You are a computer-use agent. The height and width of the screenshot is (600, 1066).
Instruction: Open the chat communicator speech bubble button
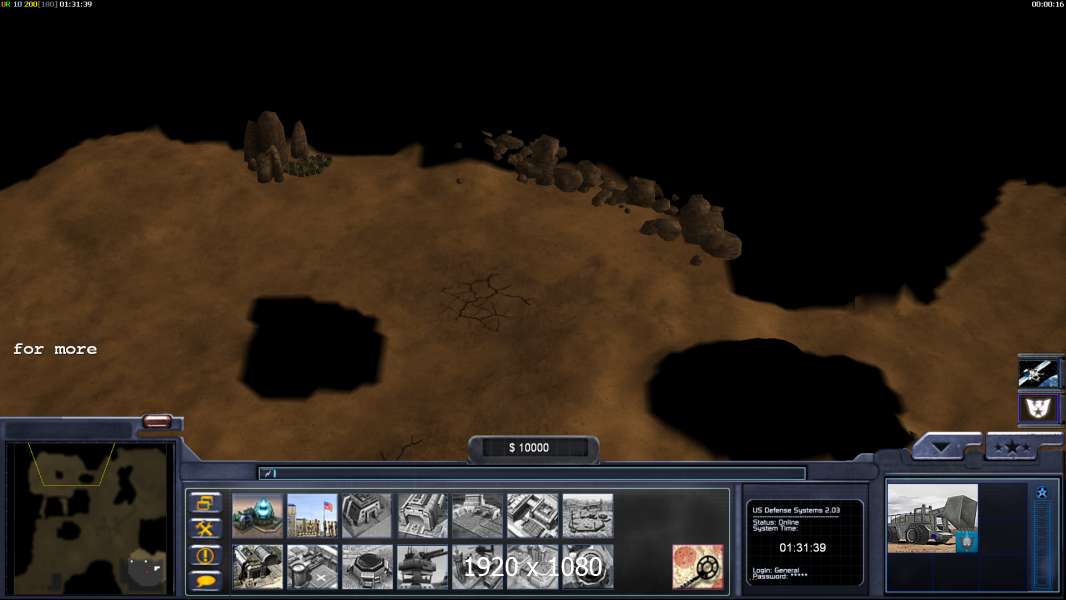tap(205, 581)
